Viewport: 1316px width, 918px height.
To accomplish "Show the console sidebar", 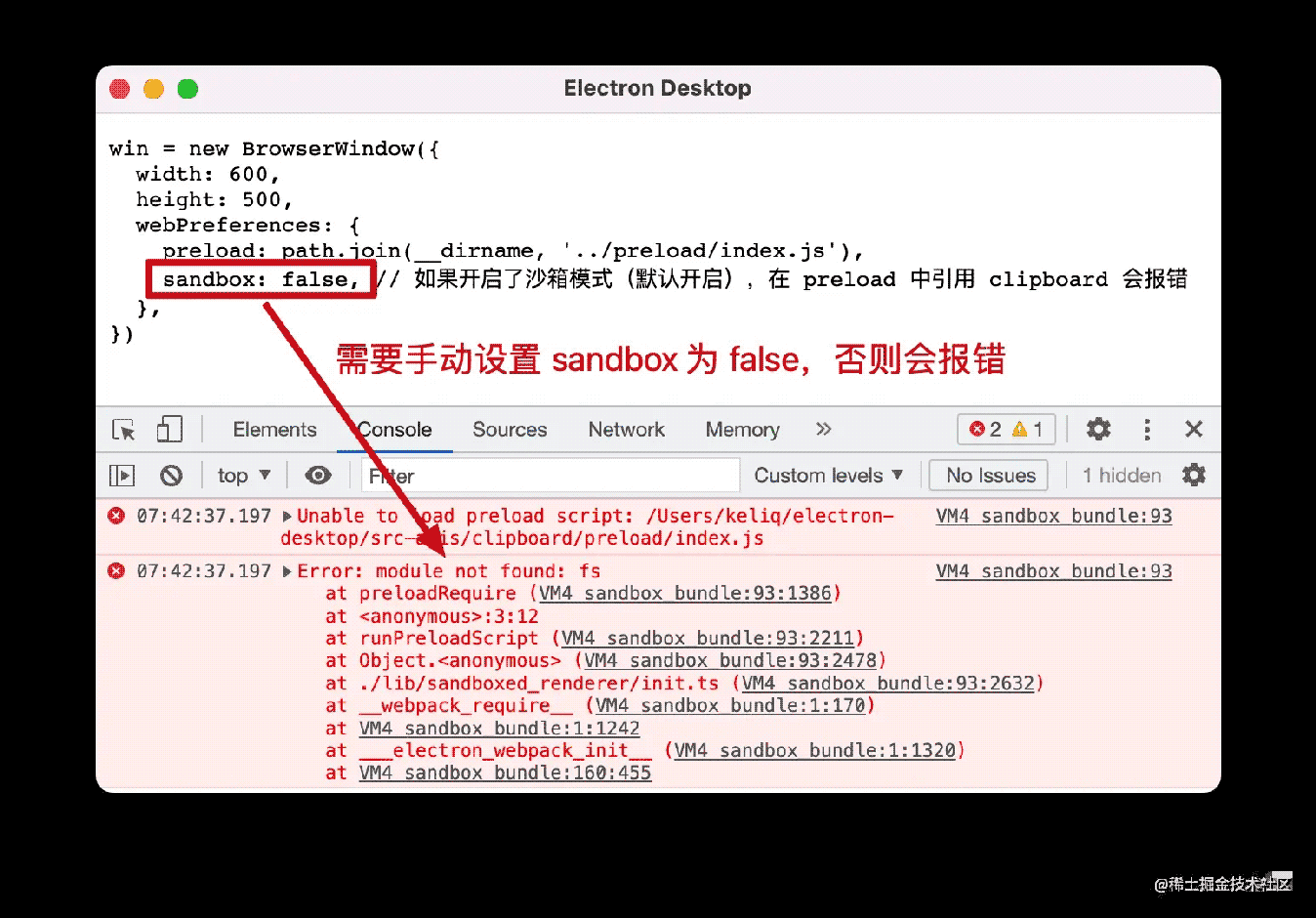I will [x=122, y=476].
